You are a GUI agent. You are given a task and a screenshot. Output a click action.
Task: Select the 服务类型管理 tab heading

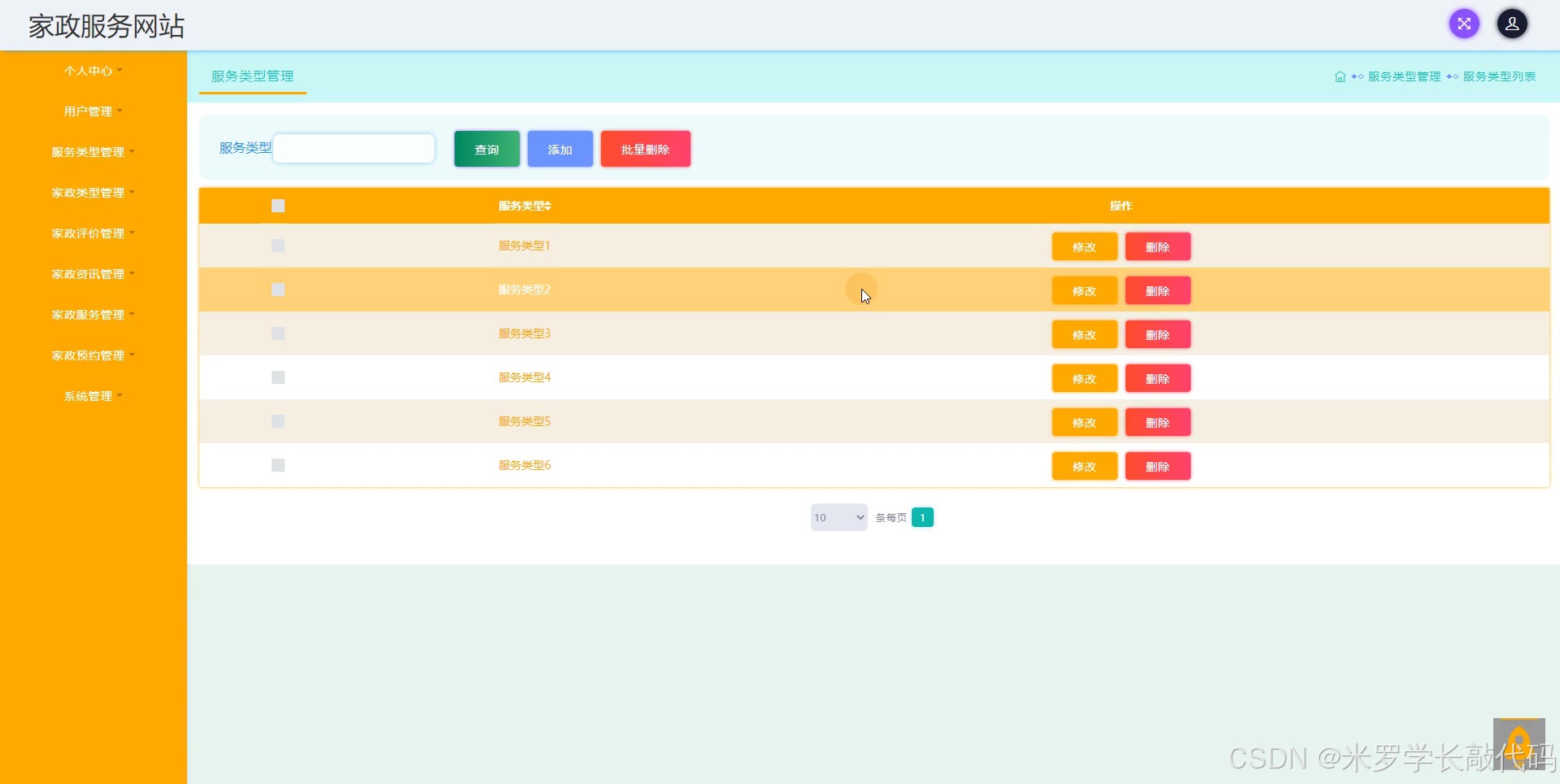click(252, 76)
